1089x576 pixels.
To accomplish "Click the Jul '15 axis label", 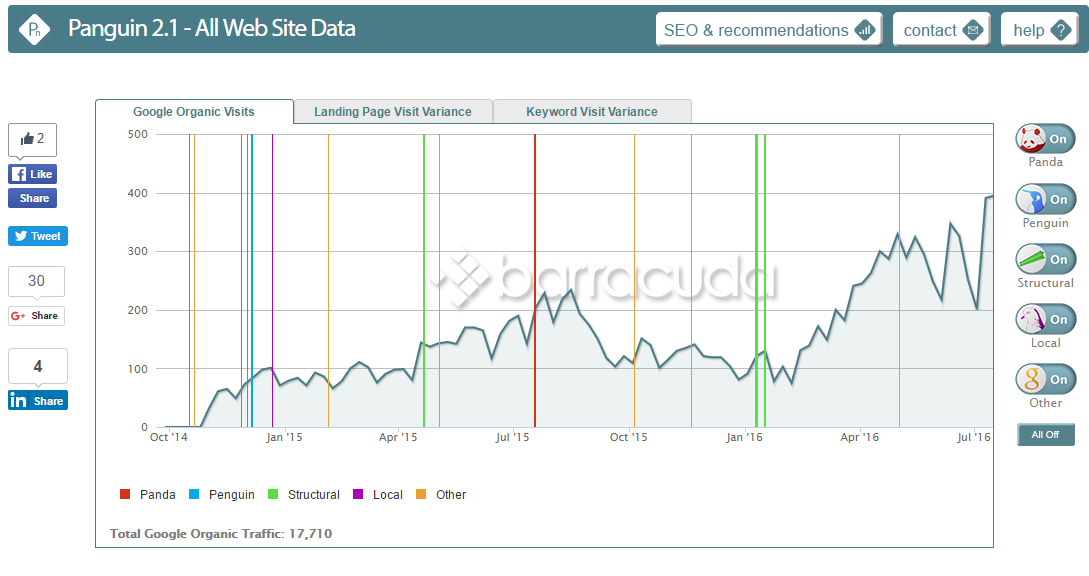I will click(x=512, y=437).
